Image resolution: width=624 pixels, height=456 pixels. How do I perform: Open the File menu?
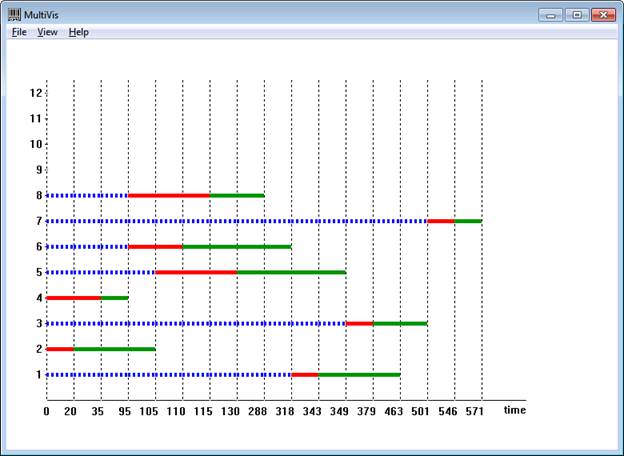click(19, 32)
